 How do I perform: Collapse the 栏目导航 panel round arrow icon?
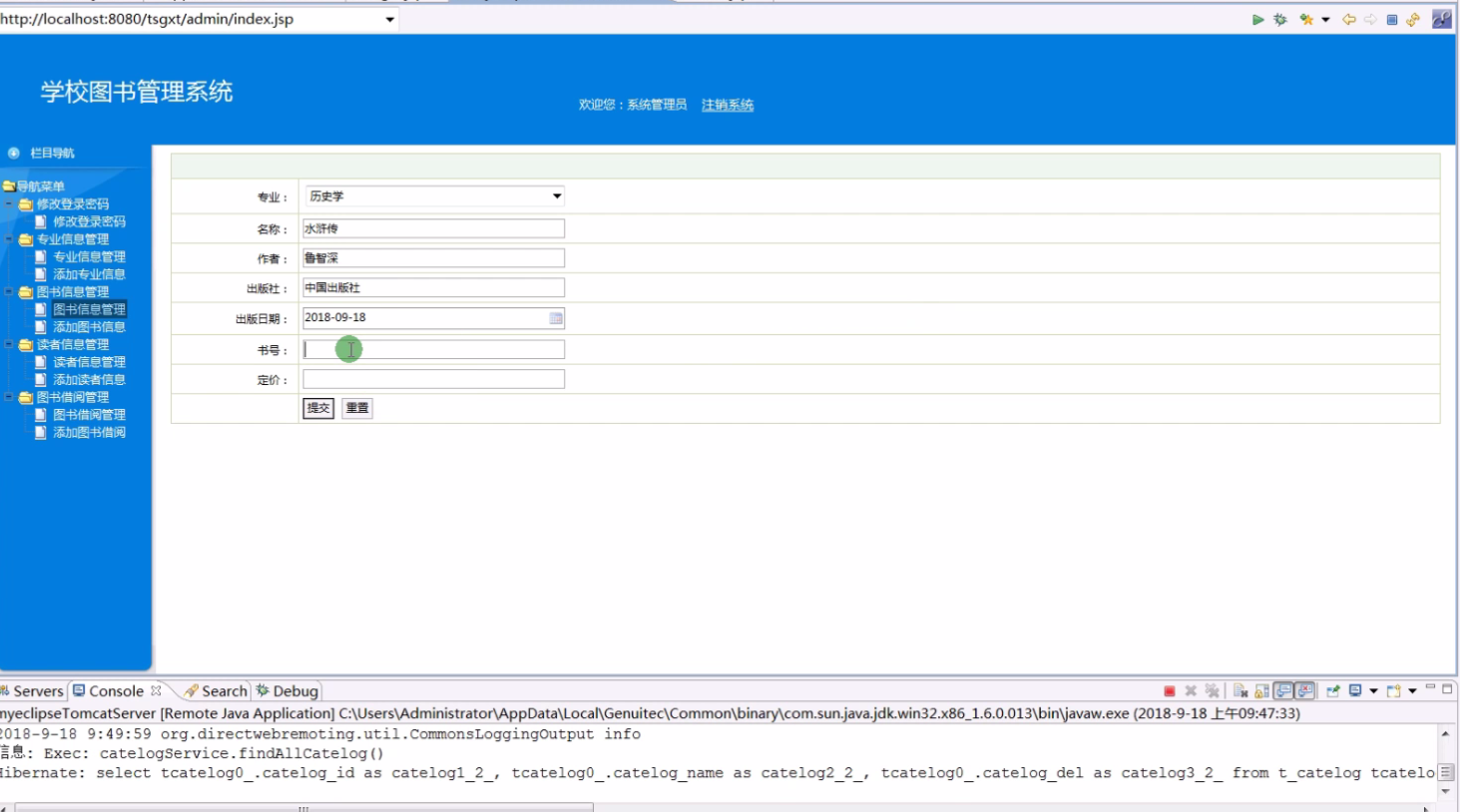pos(14,153)
